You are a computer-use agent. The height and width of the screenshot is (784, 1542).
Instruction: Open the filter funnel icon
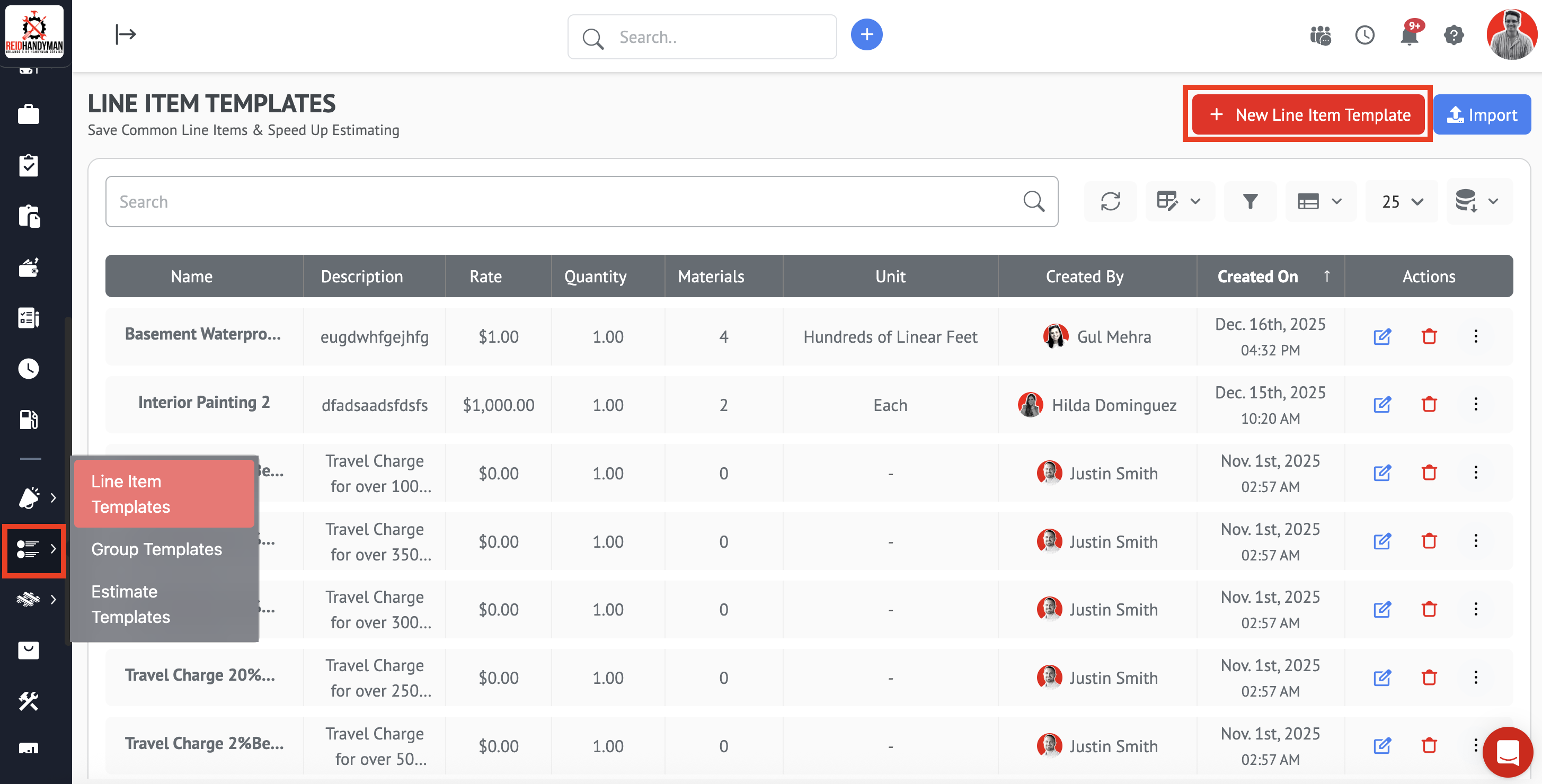(1250, 201)
